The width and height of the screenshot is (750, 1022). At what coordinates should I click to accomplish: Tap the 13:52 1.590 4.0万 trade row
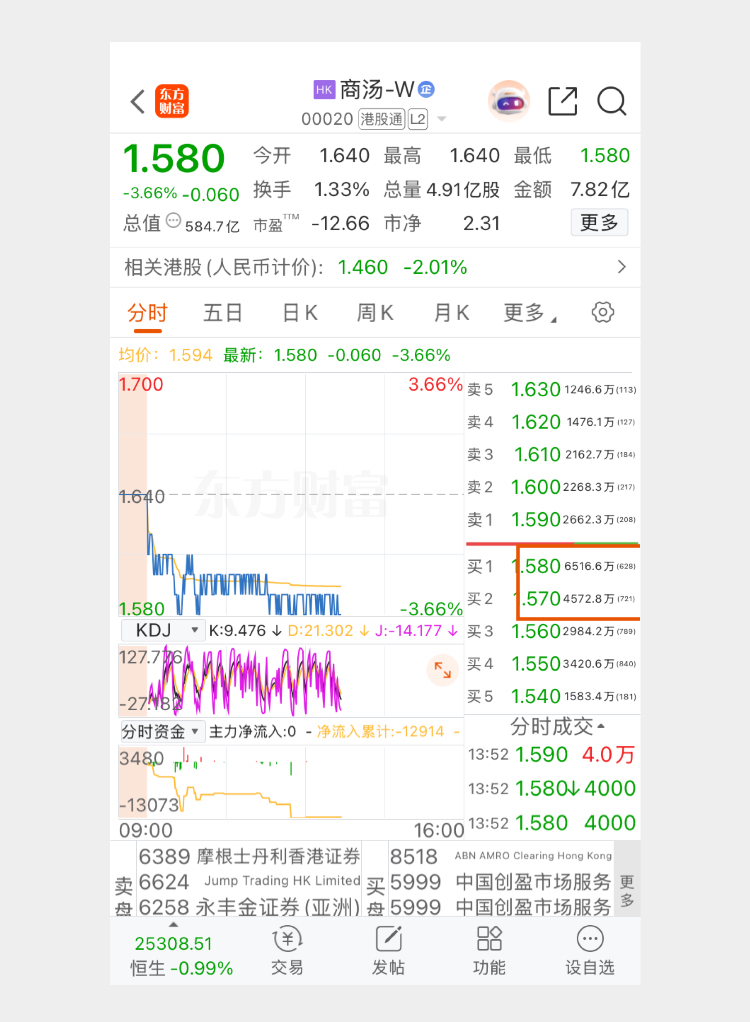point(552,755)
